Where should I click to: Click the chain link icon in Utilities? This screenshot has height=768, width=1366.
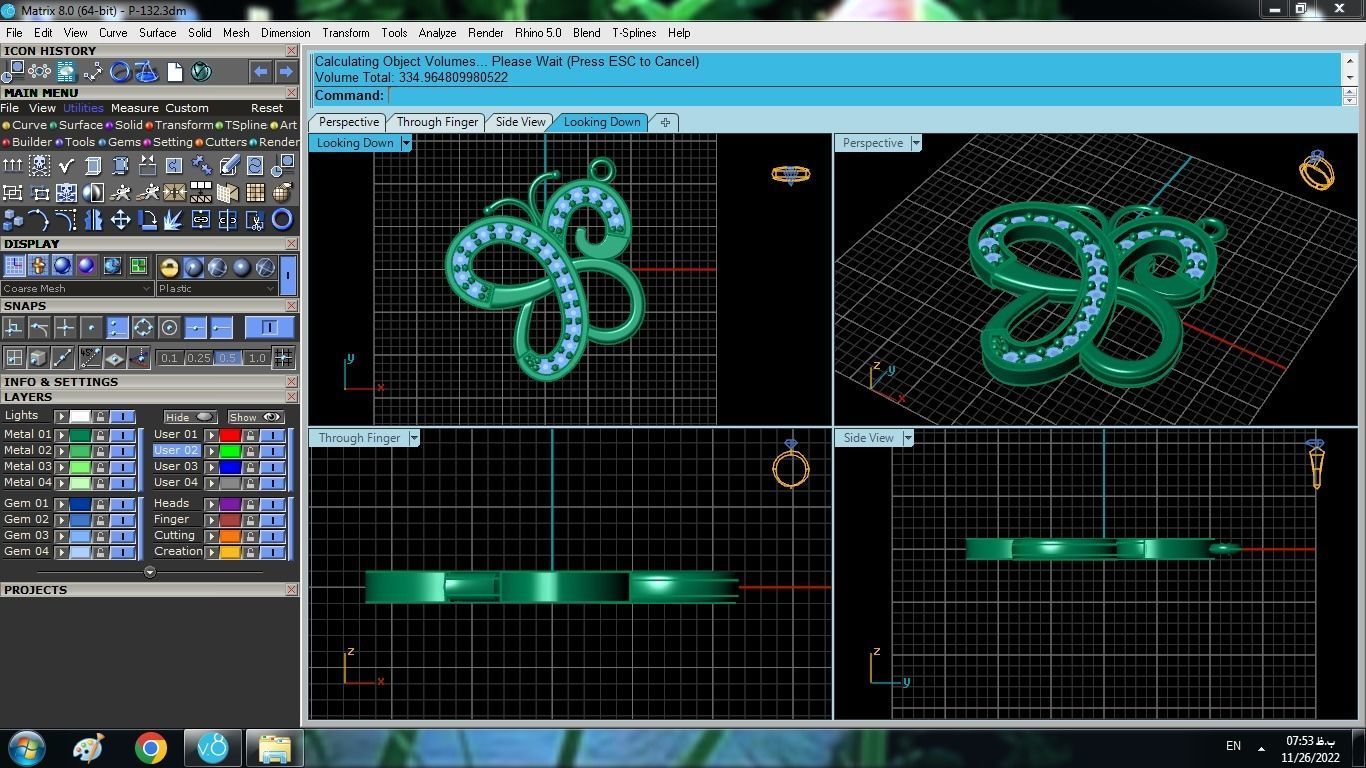pyautogui.click(x=201, y=219)
